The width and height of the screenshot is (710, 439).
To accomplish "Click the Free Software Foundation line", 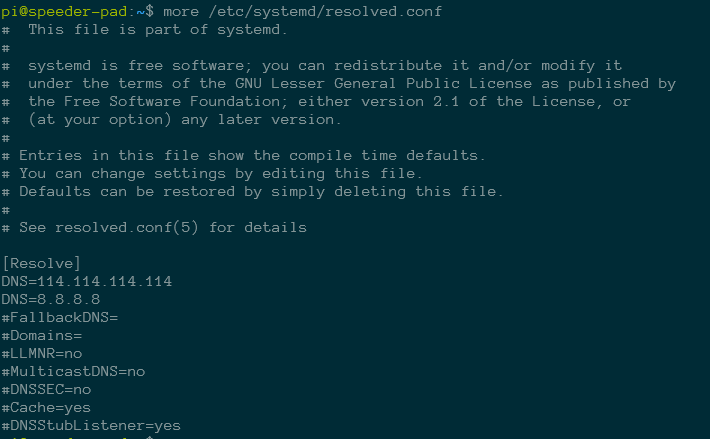I will click(x=330, y=101).
